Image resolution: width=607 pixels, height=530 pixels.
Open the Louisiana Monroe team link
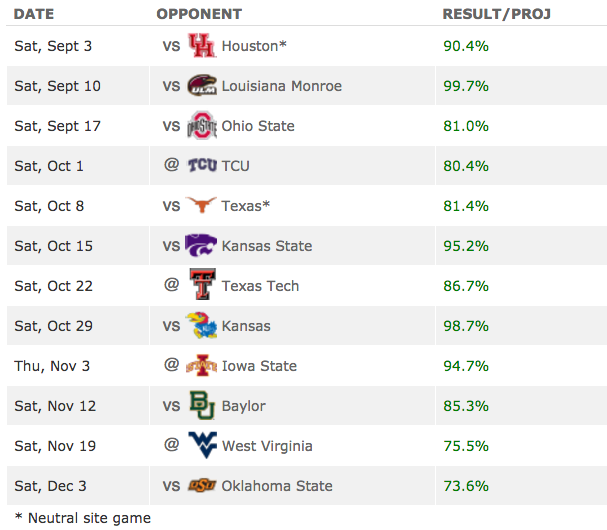click(281, 86)
